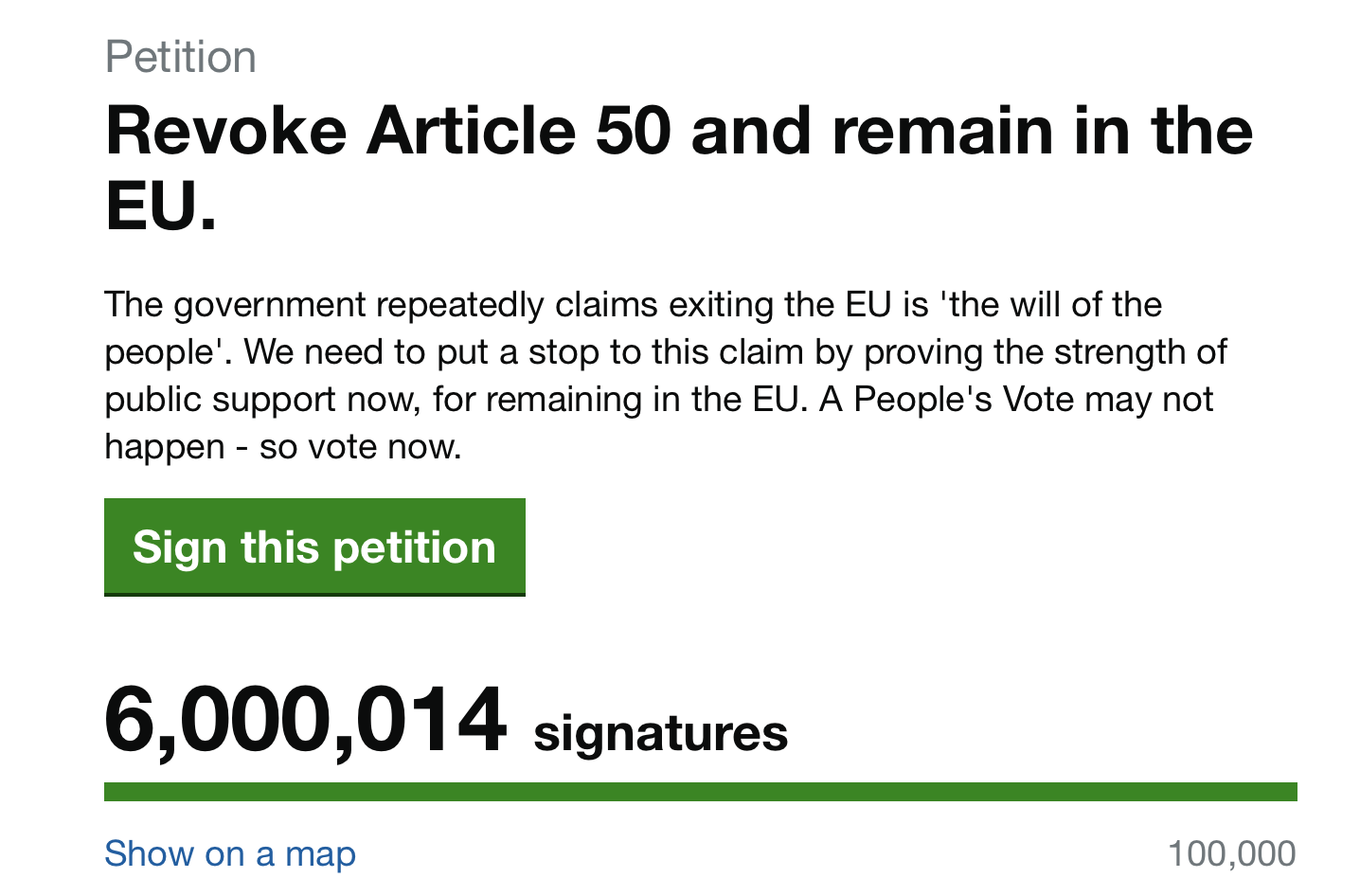Click the word Revoke in the heading
The height and width of the screenshot is (896, 1360).
pos(226,131)
